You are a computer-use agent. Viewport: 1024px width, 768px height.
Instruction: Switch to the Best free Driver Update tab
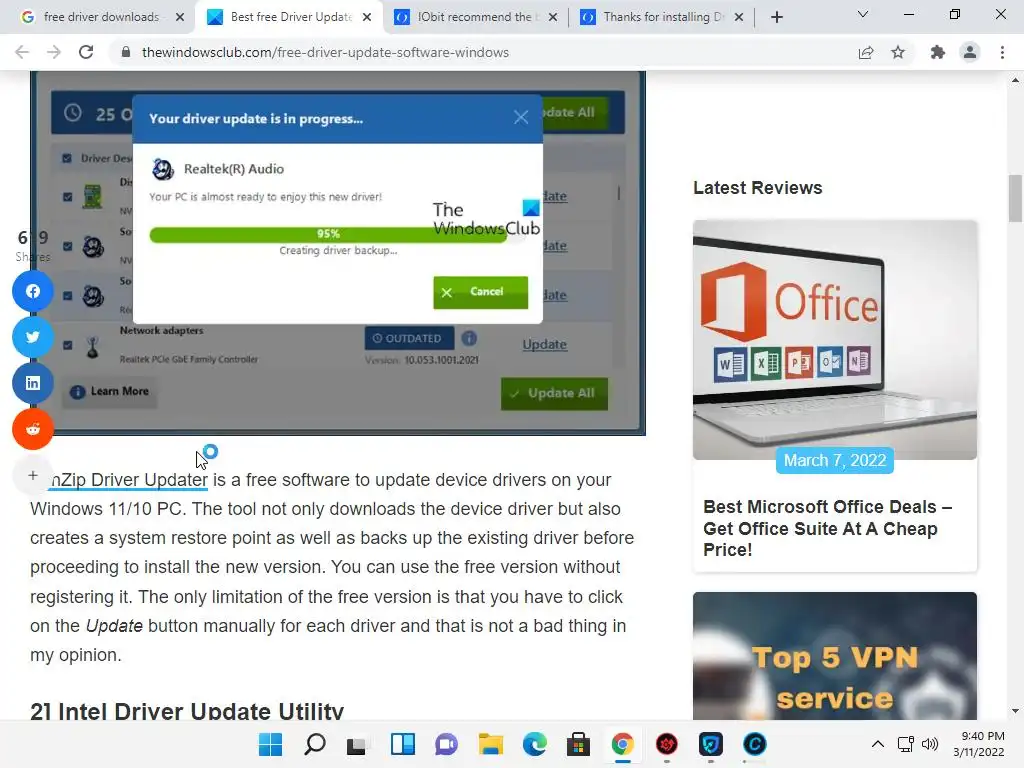click(x=290, y=17)
